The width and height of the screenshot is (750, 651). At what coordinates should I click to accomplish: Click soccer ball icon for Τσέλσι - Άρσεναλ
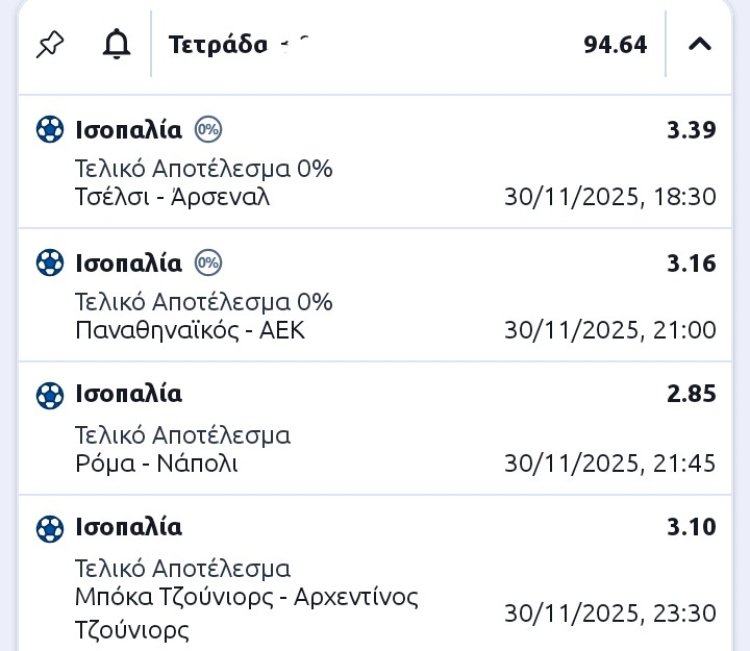49,130
